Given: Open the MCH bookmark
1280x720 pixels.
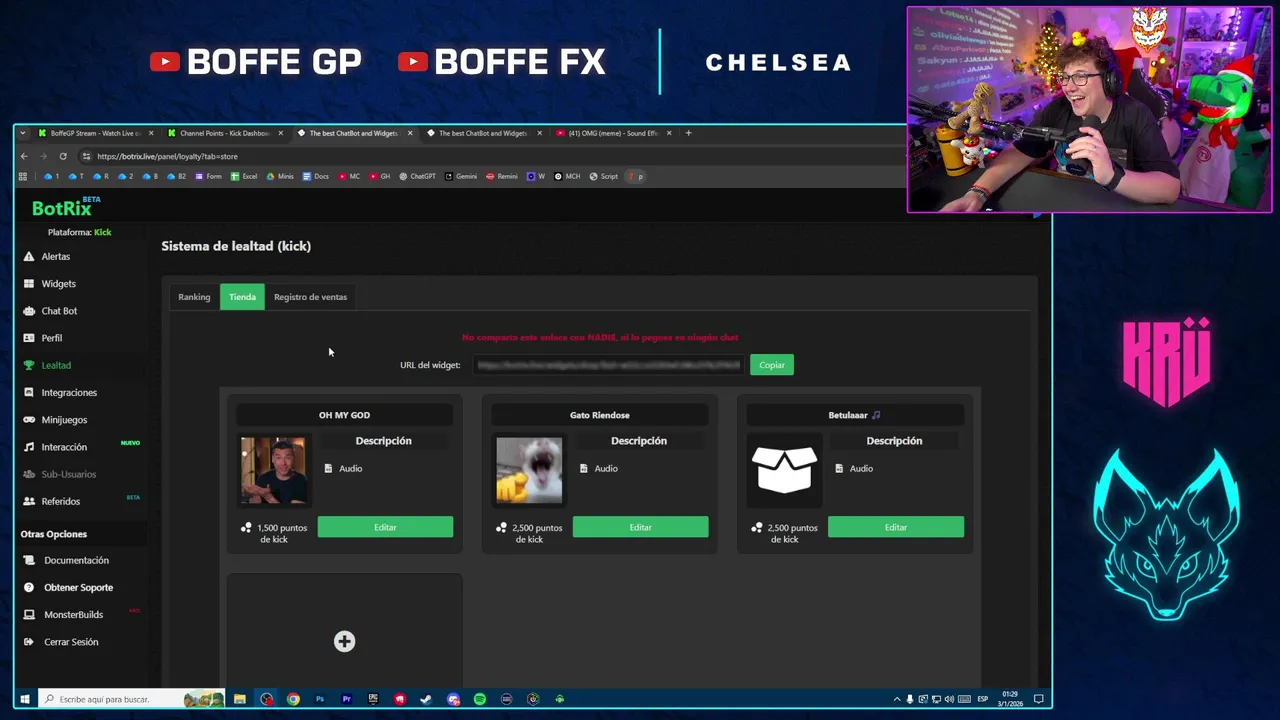Looking at the screenshot, I should pos(567,176).
